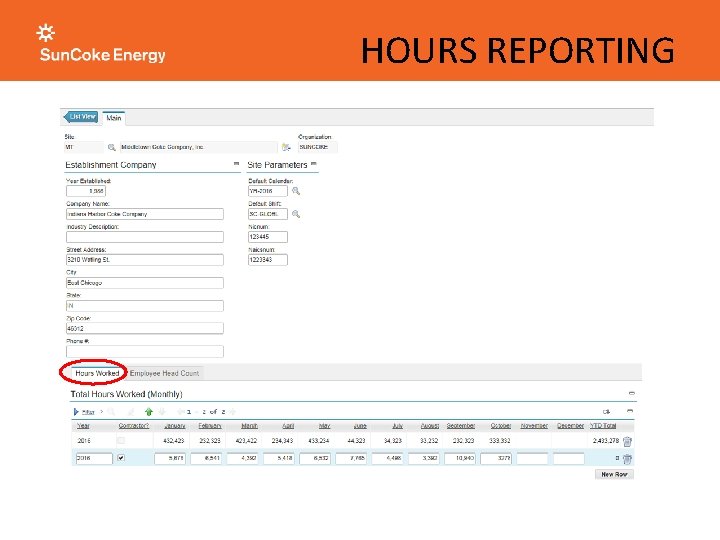Sort by May column header

coord(324,426)
